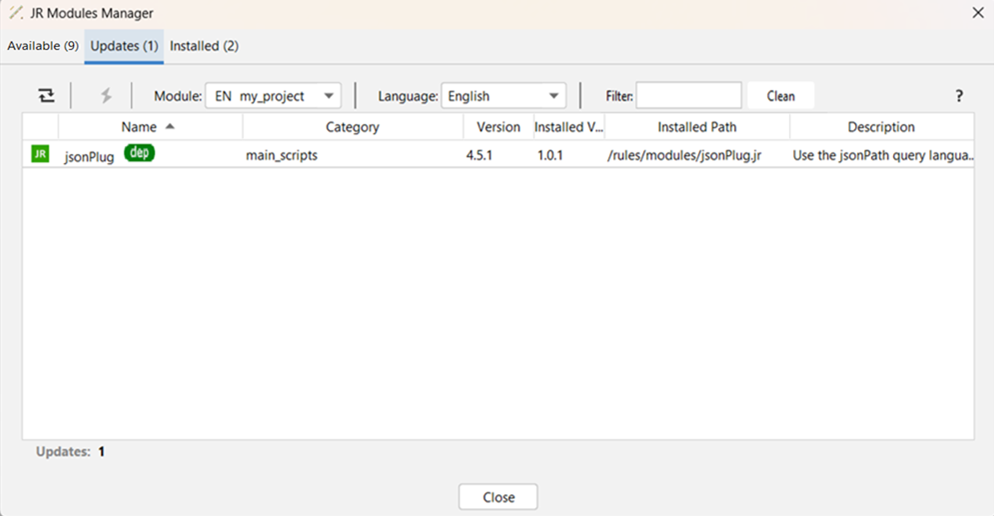Click the lightning bolt update icon
The height and width of the screenshot is (516, 994).
tap(106, 96)
